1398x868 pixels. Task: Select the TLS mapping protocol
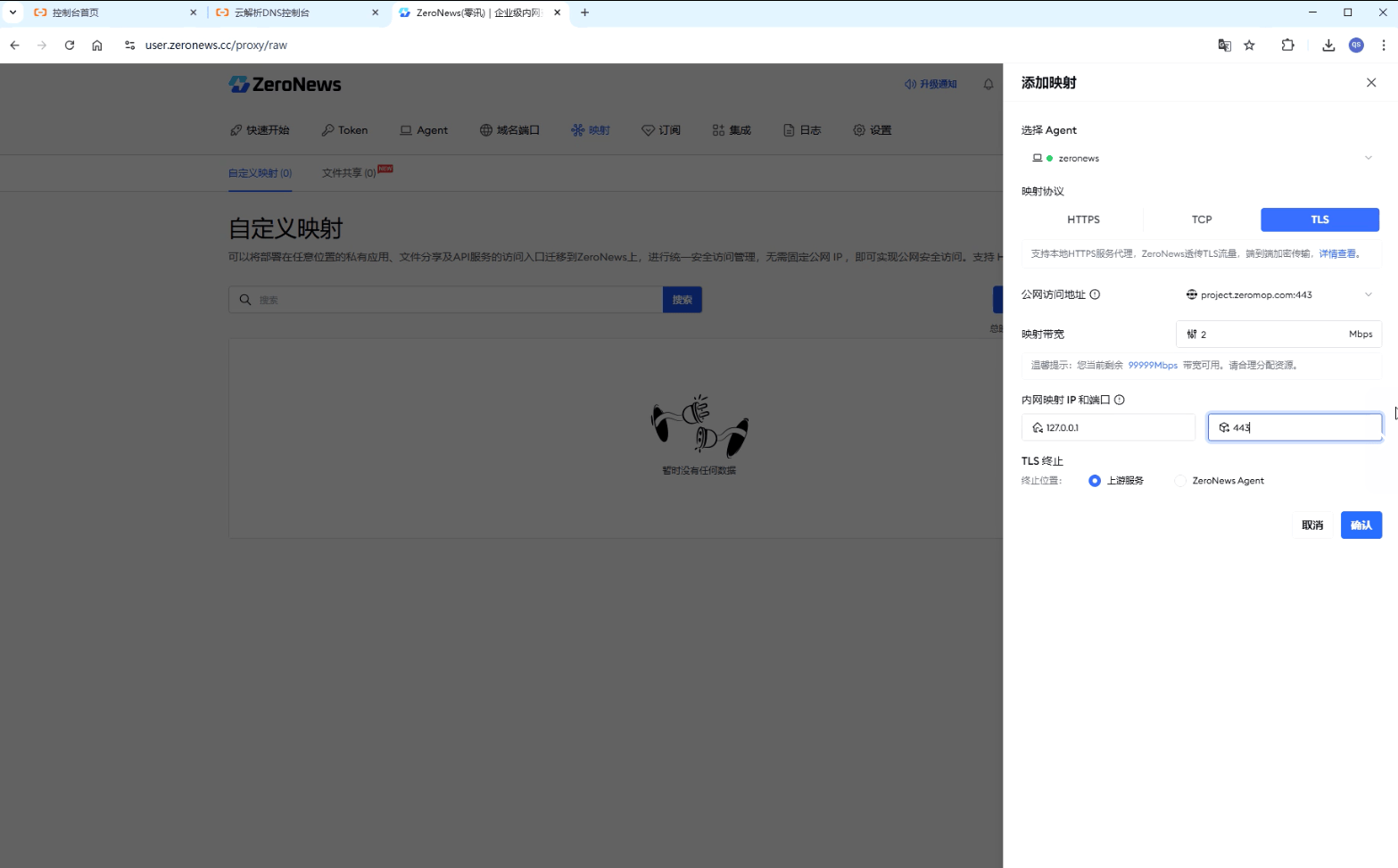point(1319,219)
